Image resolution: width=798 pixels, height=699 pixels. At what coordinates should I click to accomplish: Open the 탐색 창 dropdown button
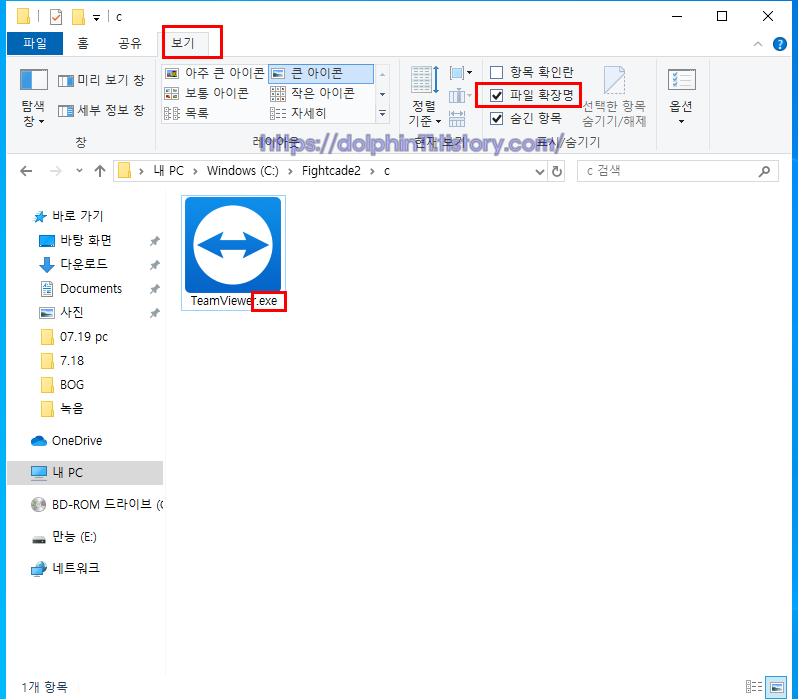[33, 98]
